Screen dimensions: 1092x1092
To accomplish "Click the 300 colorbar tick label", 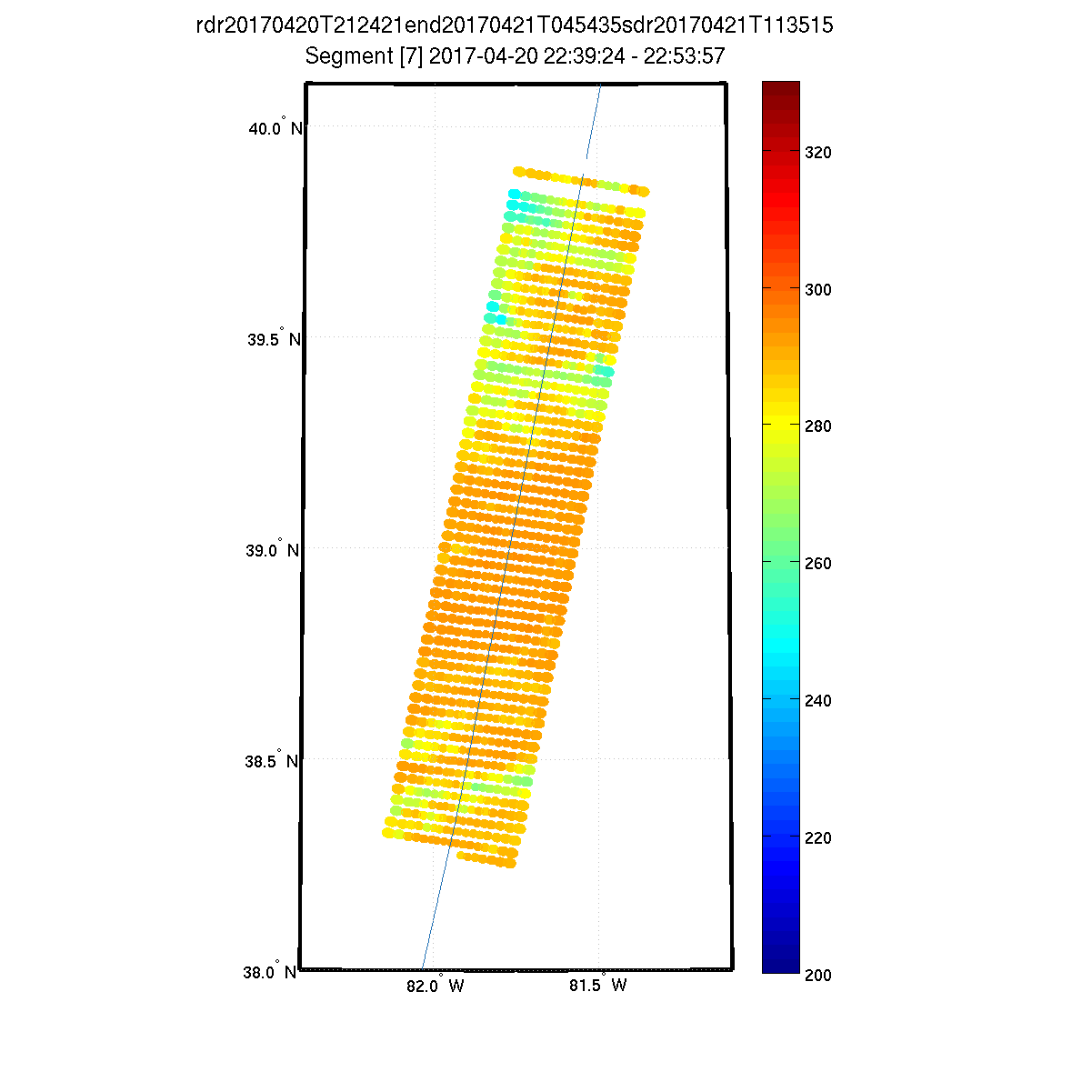I will [x=818, y=289].
